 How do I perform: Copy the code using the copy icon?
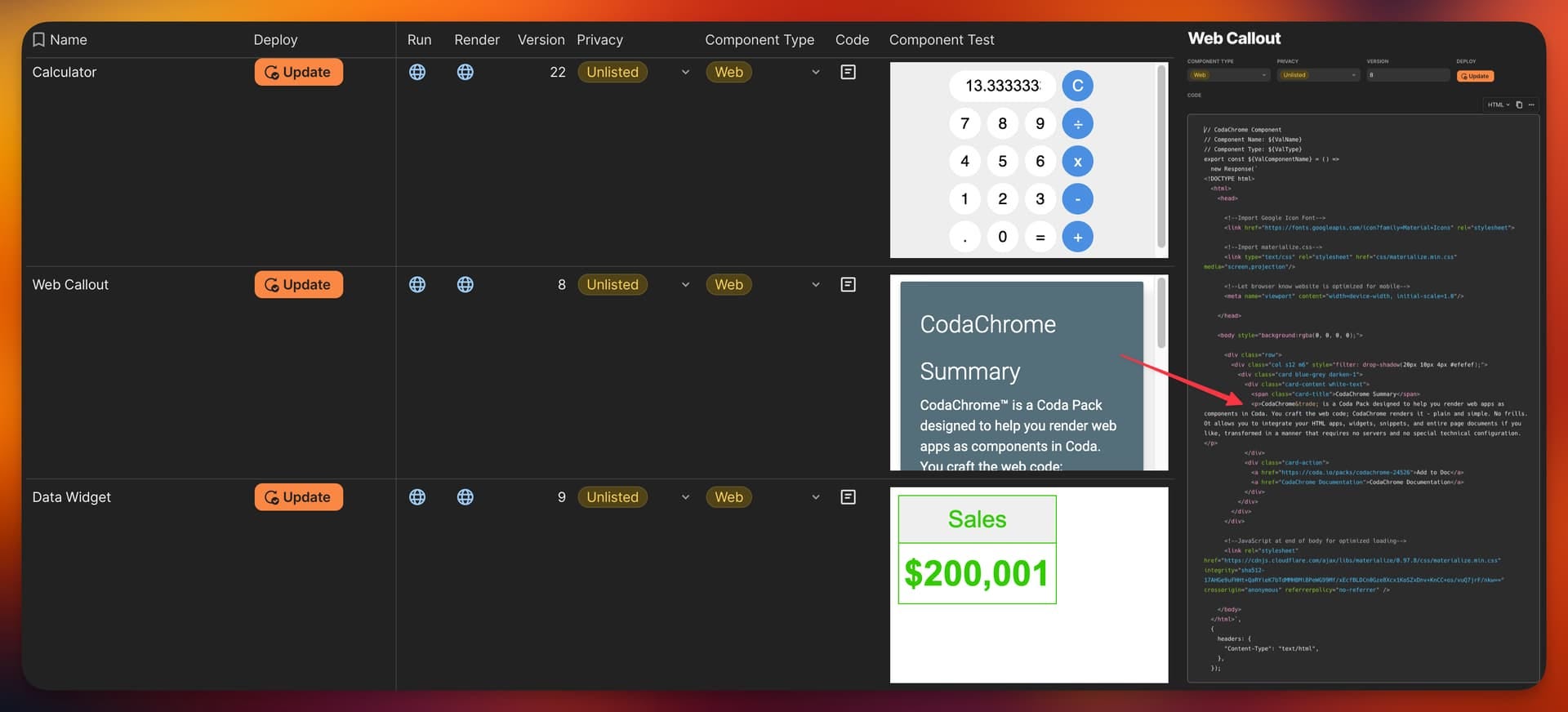(1519, 105)
